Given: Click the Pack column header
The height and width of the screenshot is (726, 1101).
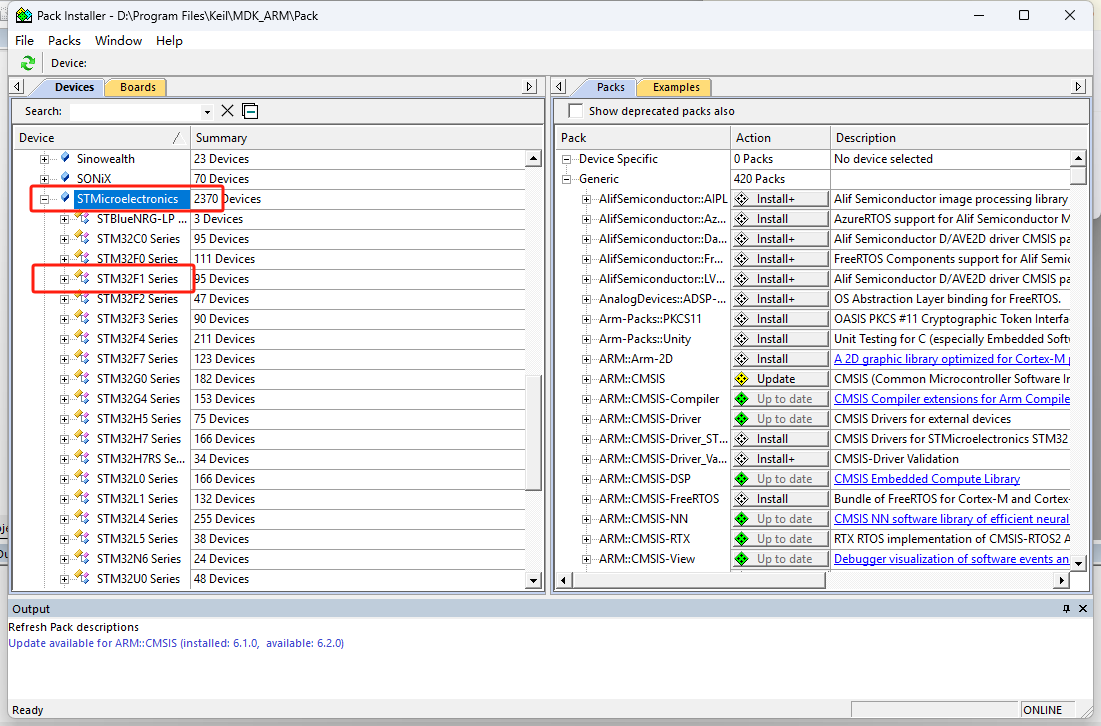Looking at the screenshot, I should [x=643, y=138].
